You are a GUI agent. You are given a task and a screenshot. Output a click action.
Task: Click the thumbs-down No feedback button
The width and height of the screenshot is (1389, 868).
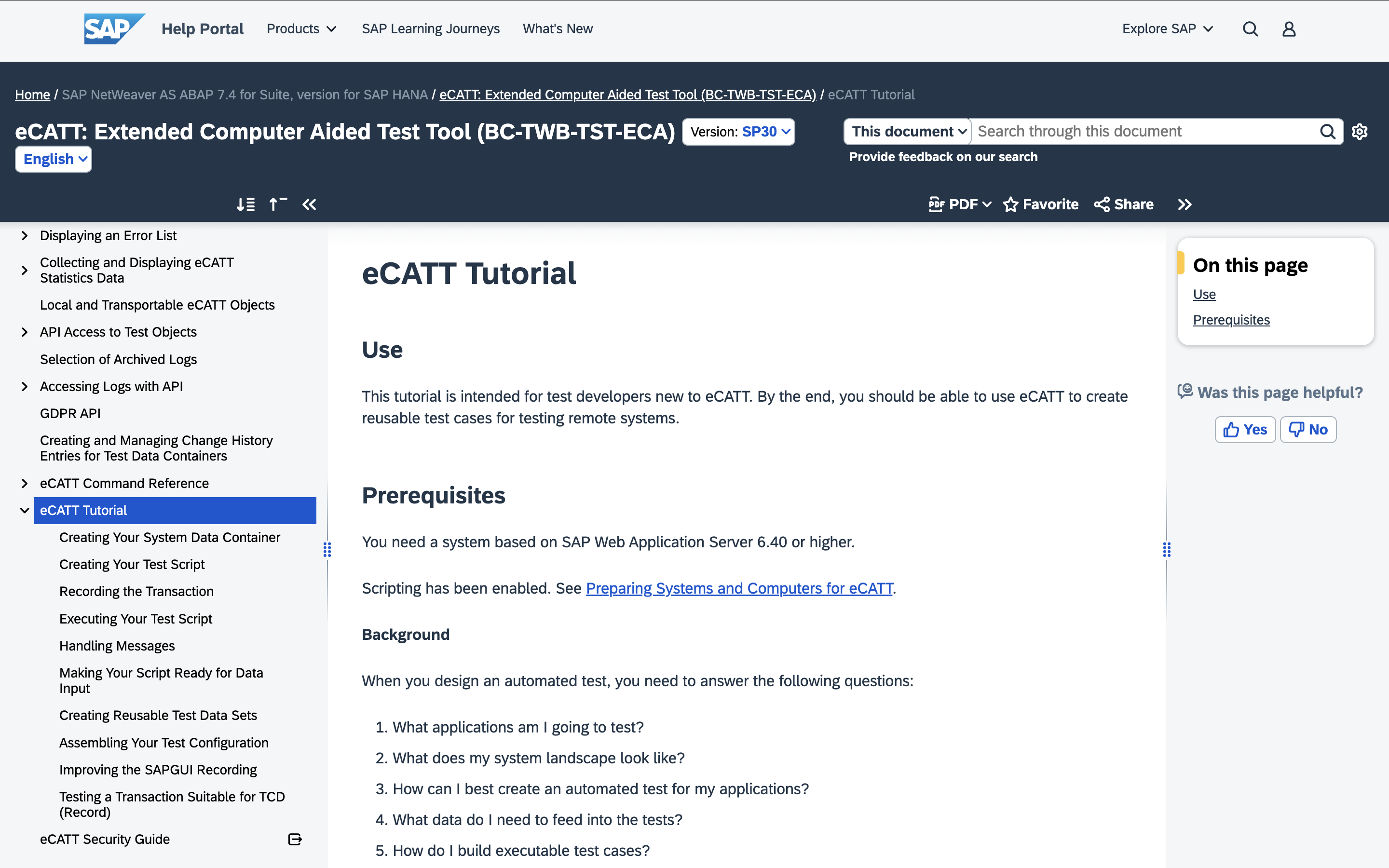coord(1307,429)
